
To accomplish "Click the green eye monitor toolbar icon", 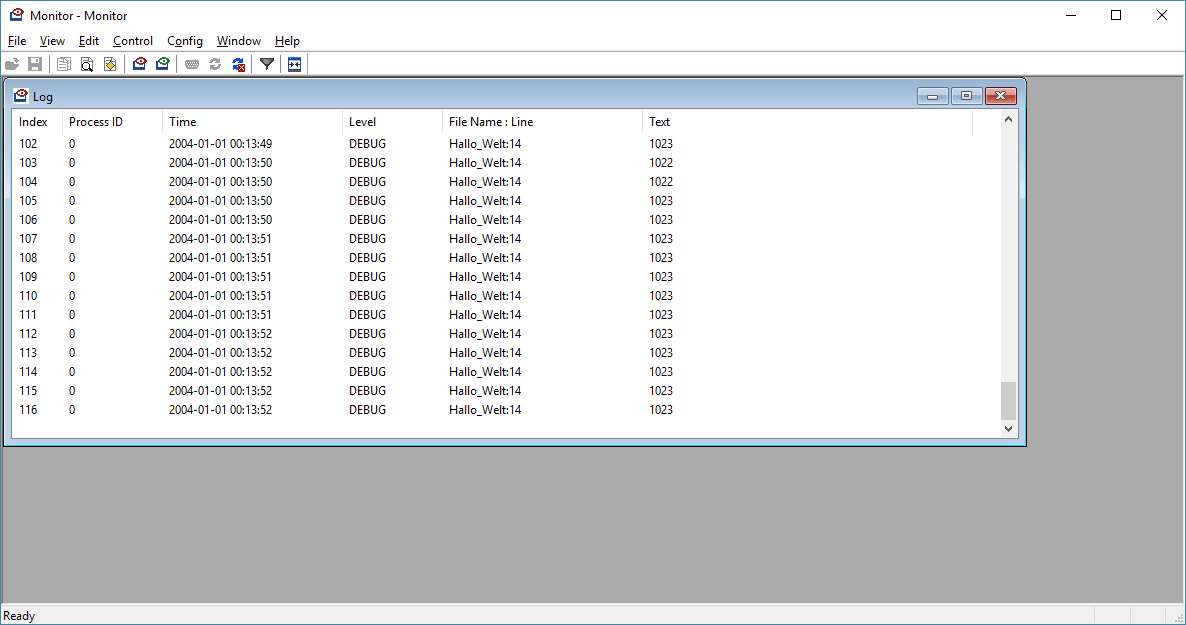I will pyautogui.click(x=163, y=64).
